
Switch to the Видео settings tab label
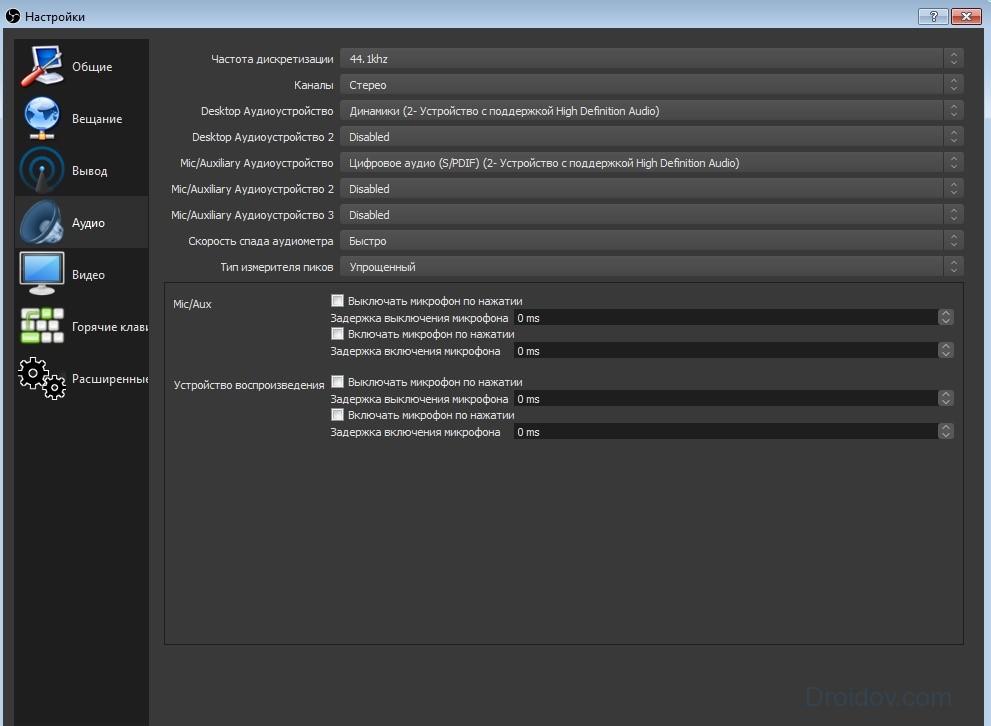tap(88, 275)
